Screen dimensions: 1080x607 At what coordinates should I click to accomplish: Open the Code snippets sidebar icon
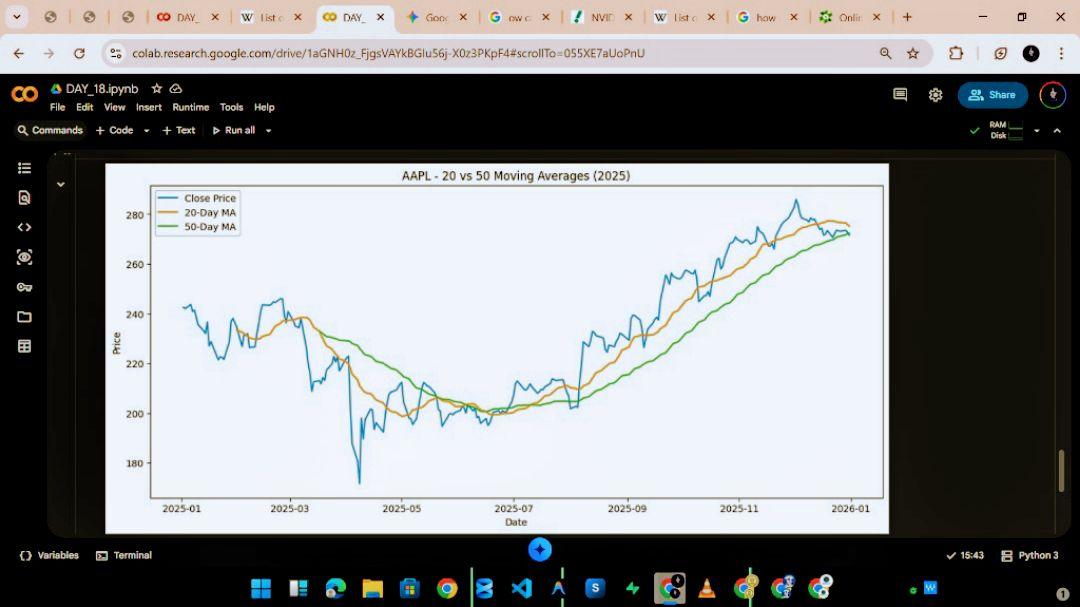coord(24,227)
